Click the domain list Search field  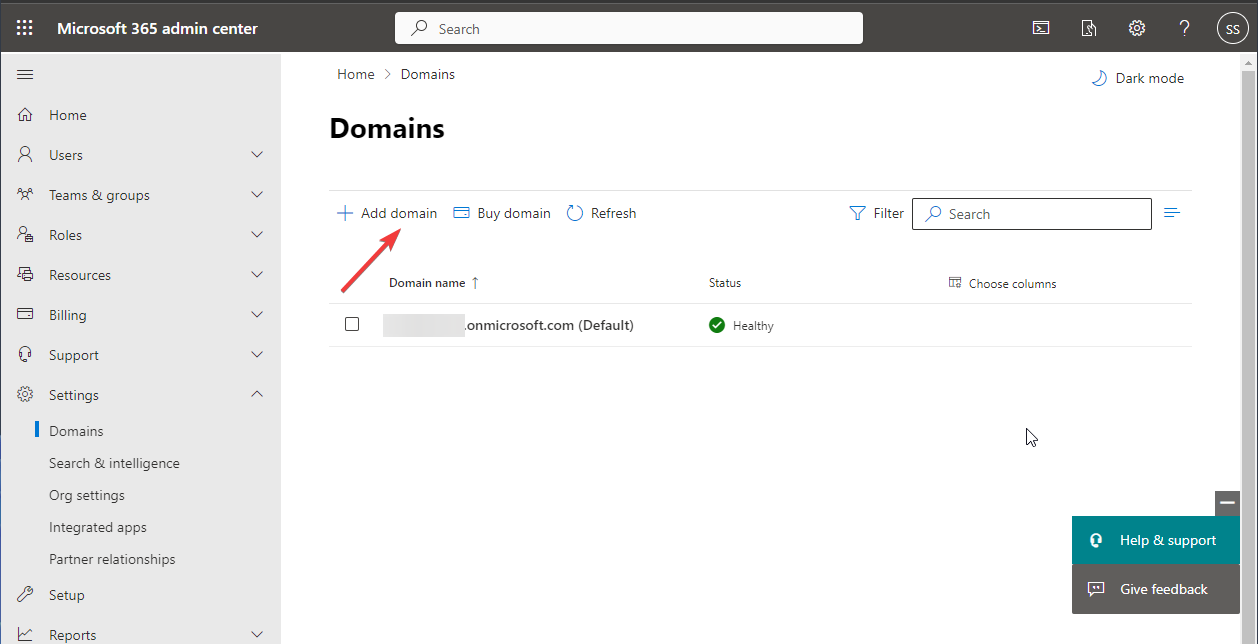(x=1032, y=214)
